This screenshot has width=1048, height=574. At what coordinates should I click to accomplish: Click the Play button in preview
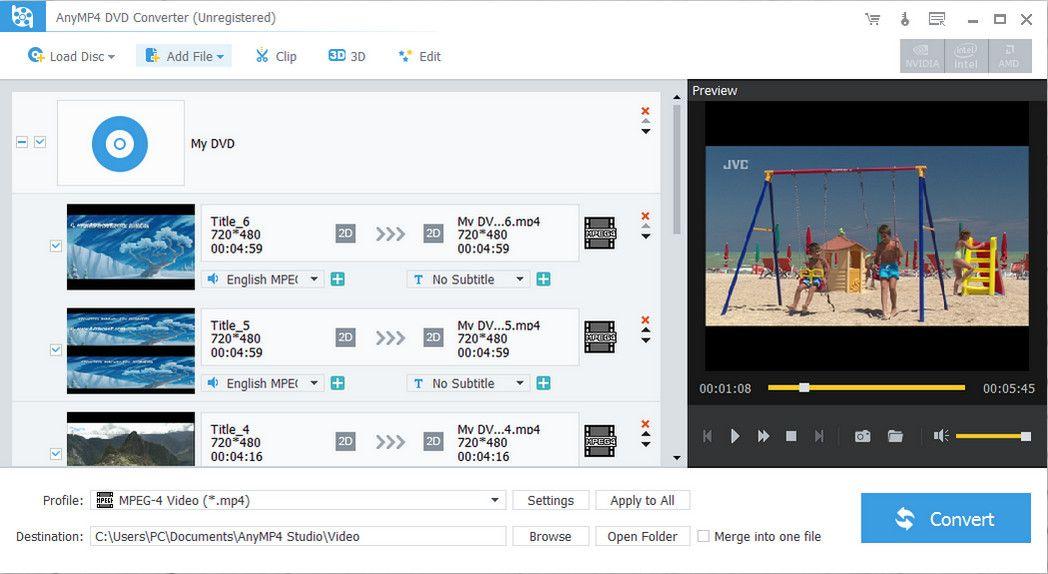pos(735,436)
